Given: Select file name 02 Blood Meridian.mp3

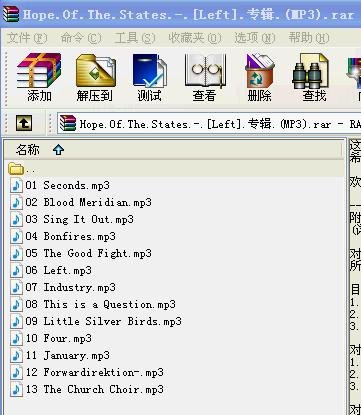Looking at the screenshot, I should [x=89, y=202].
